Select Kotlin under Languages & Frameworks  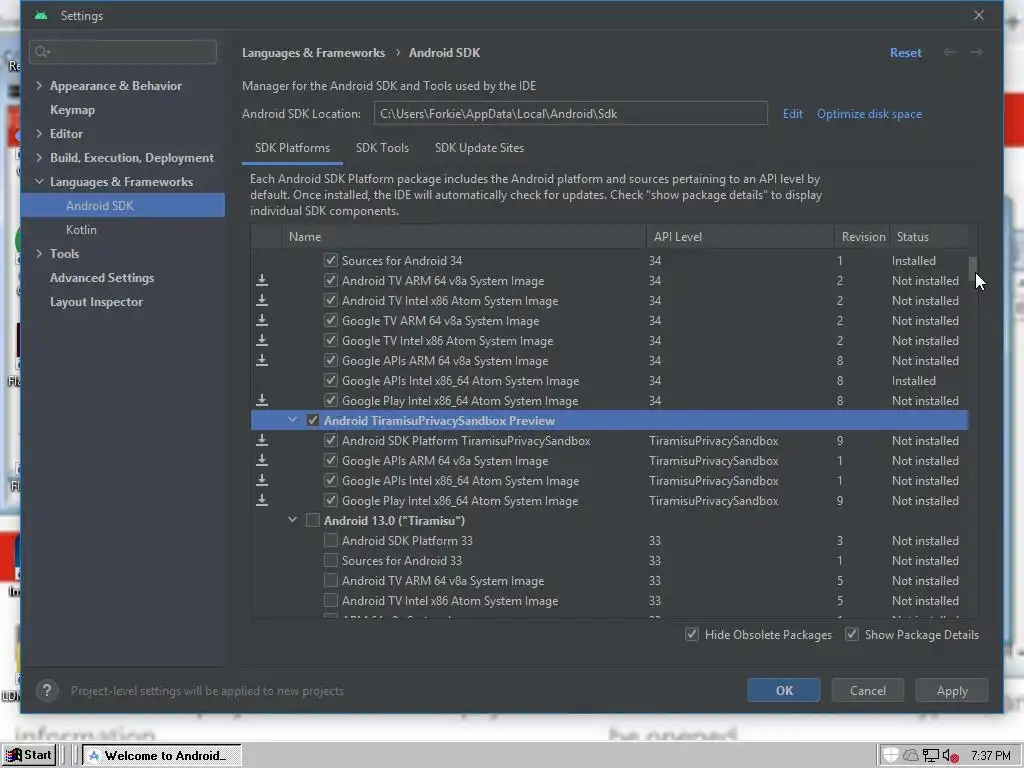(x=81, y=230)
